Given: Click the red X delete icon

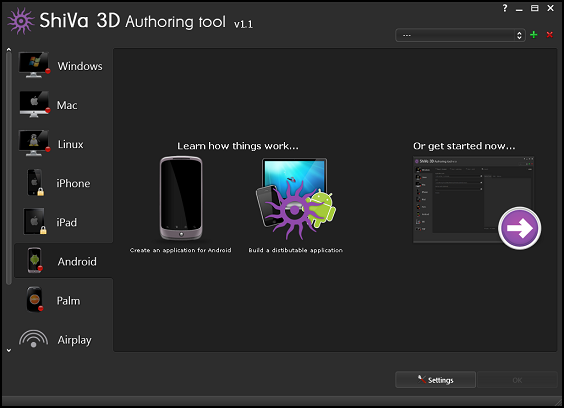Looking at the screenshot, I should tap(550, 35).
